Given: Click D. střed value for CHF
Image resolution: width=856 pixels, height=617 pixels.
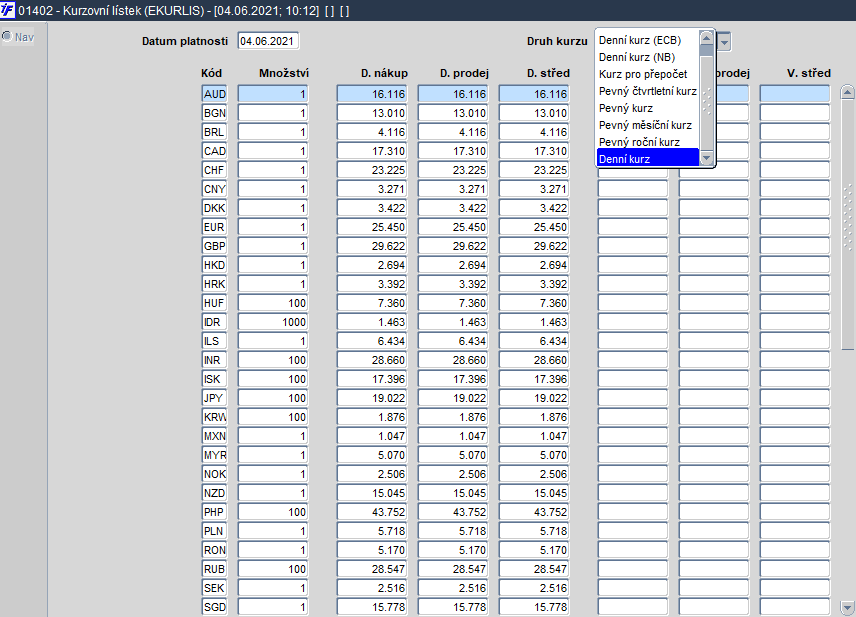Looking at the screenshot, I should [x=534, y=170].
